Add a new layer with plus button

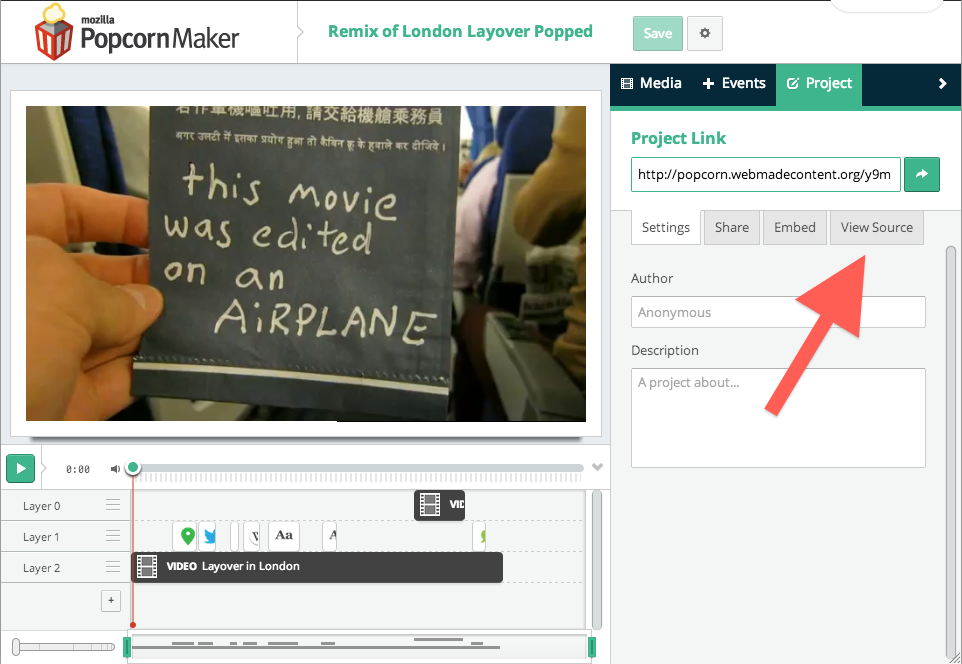point(111,600)
